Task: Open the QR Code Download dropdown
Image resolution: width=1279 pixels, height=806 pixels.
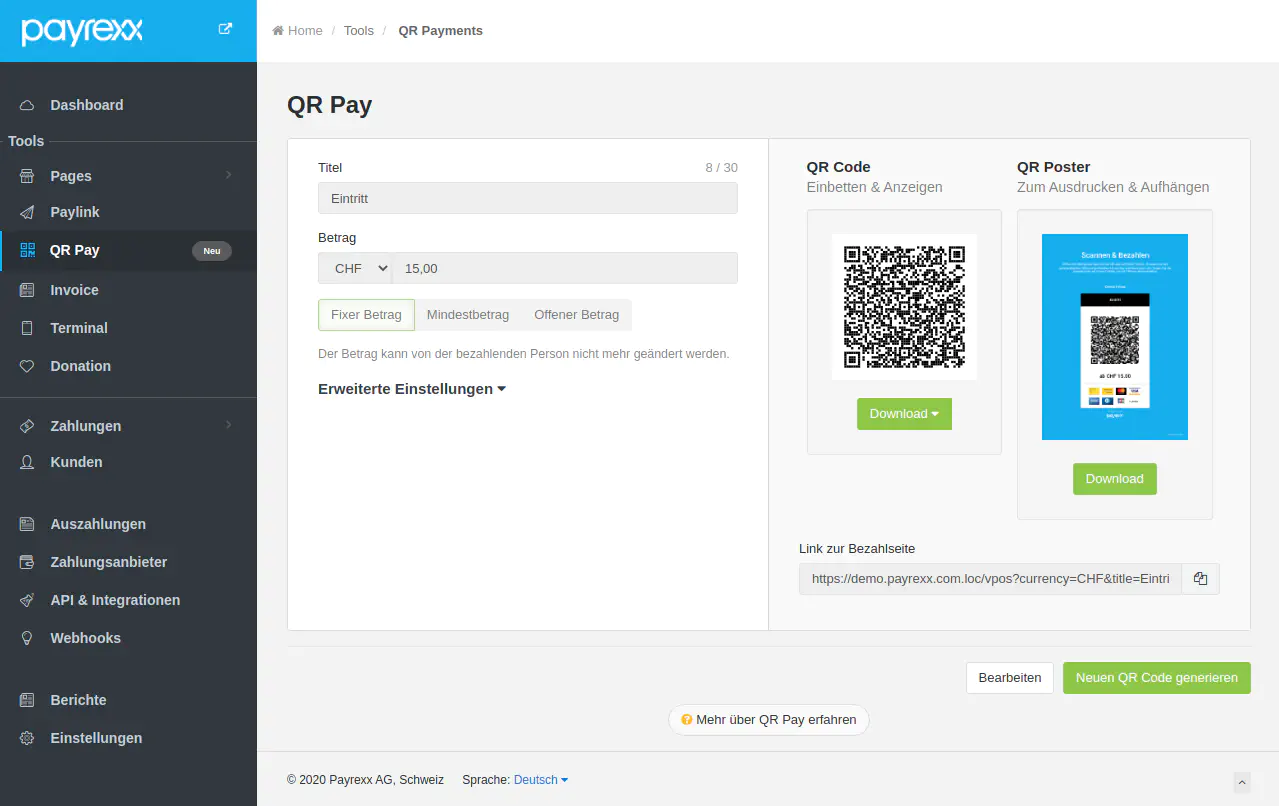Action: pos(904,414)
